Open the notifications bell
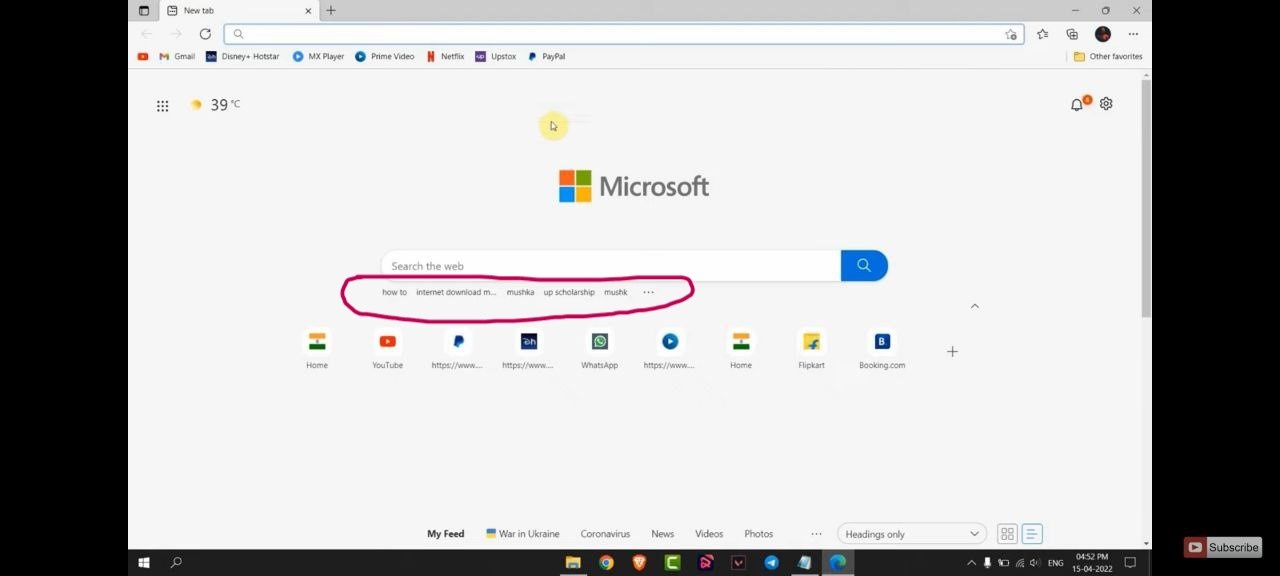Image resolution: width=1280 pixels, height=576 pixels. [x=1078, y=104]
